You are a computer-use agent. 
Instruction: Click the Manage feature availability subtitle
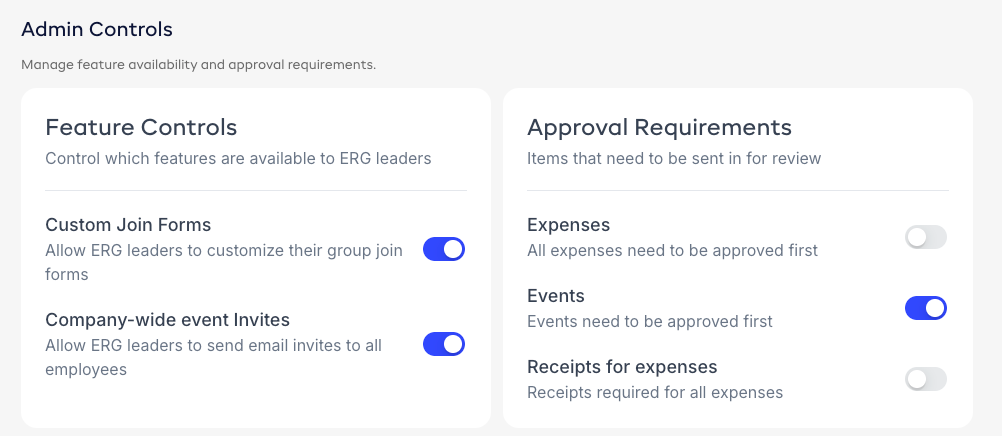[x=198, y=66]
